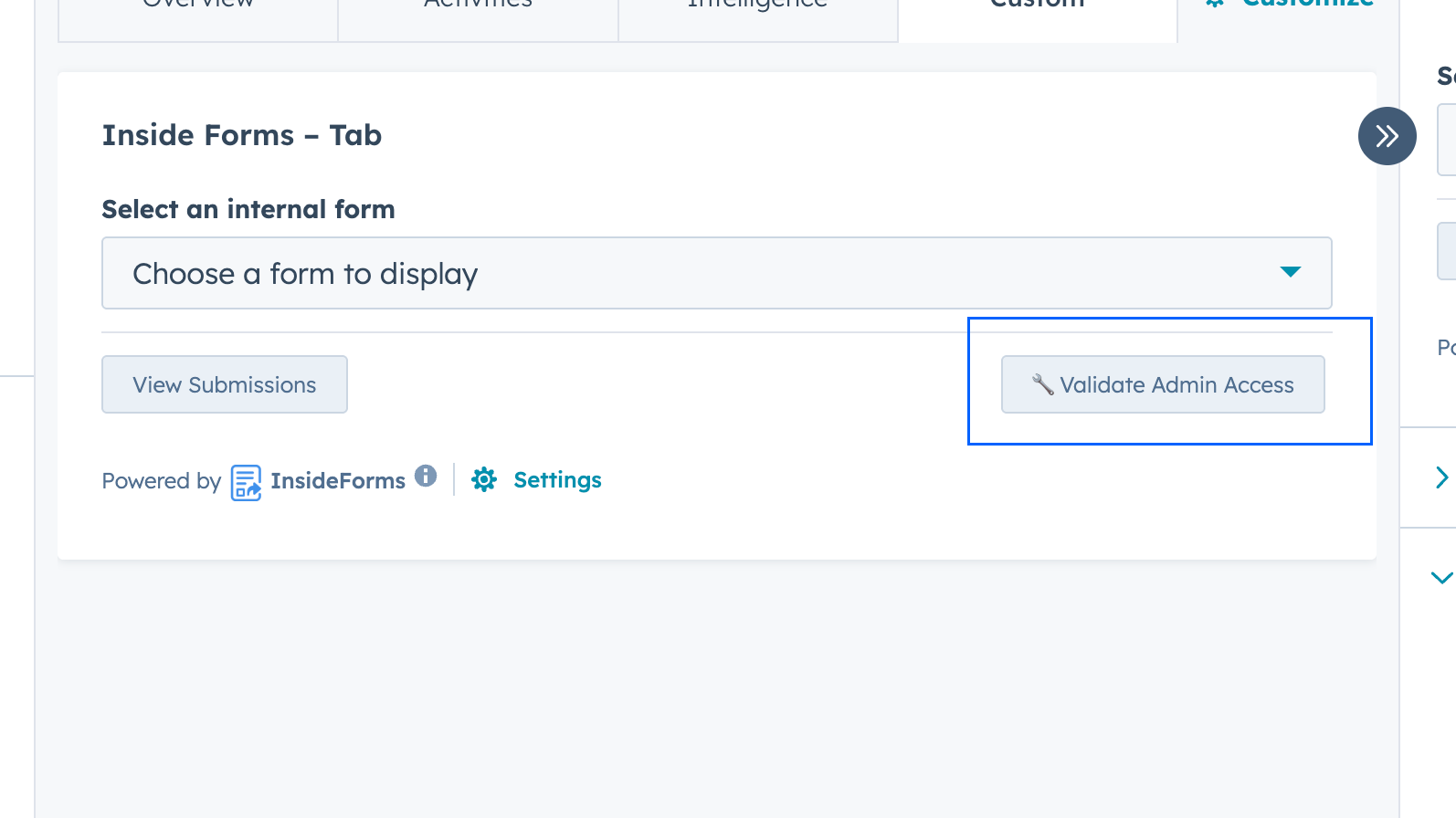Go to the Intelligence tab

coord(757,7)
